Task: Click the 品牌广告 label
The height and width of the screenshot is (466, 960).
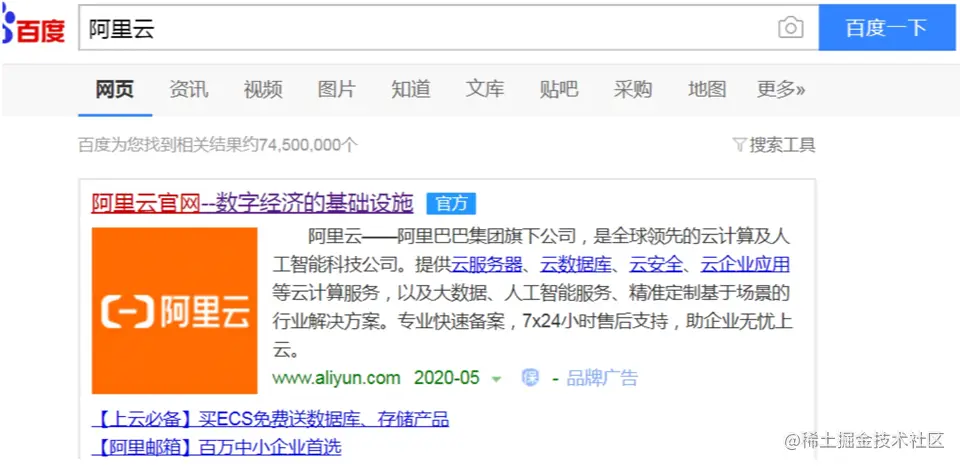Action: coord(602,378)
